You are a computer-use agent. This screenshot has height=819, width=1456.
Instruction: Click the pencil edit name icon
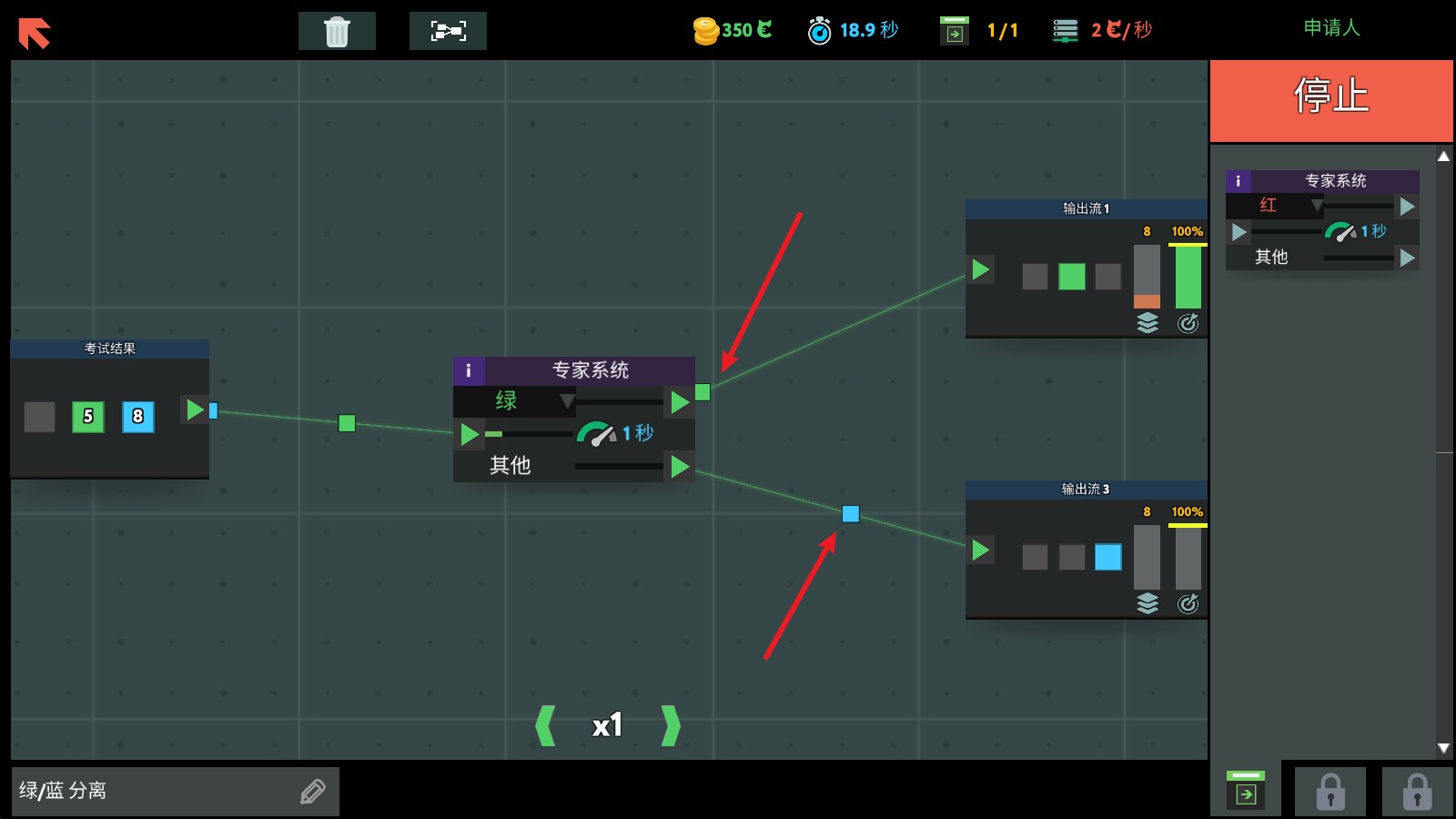313,792
